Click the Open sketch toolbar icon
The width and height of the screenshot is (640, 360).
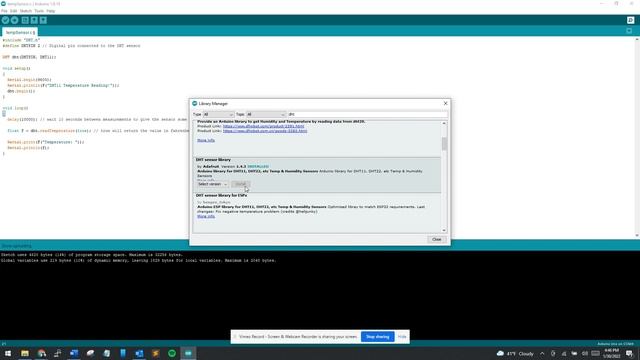coord(34,20)
